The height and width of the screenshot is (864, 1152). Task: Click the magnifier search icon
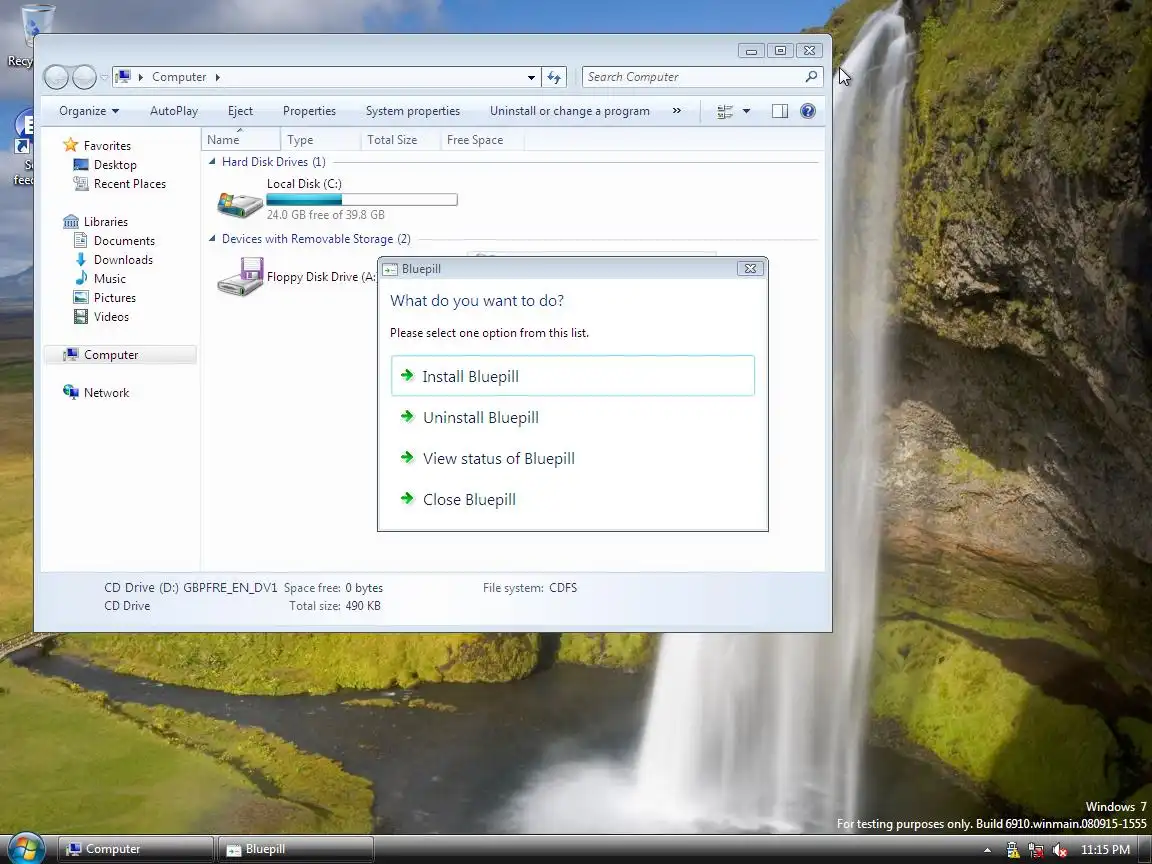811,76
